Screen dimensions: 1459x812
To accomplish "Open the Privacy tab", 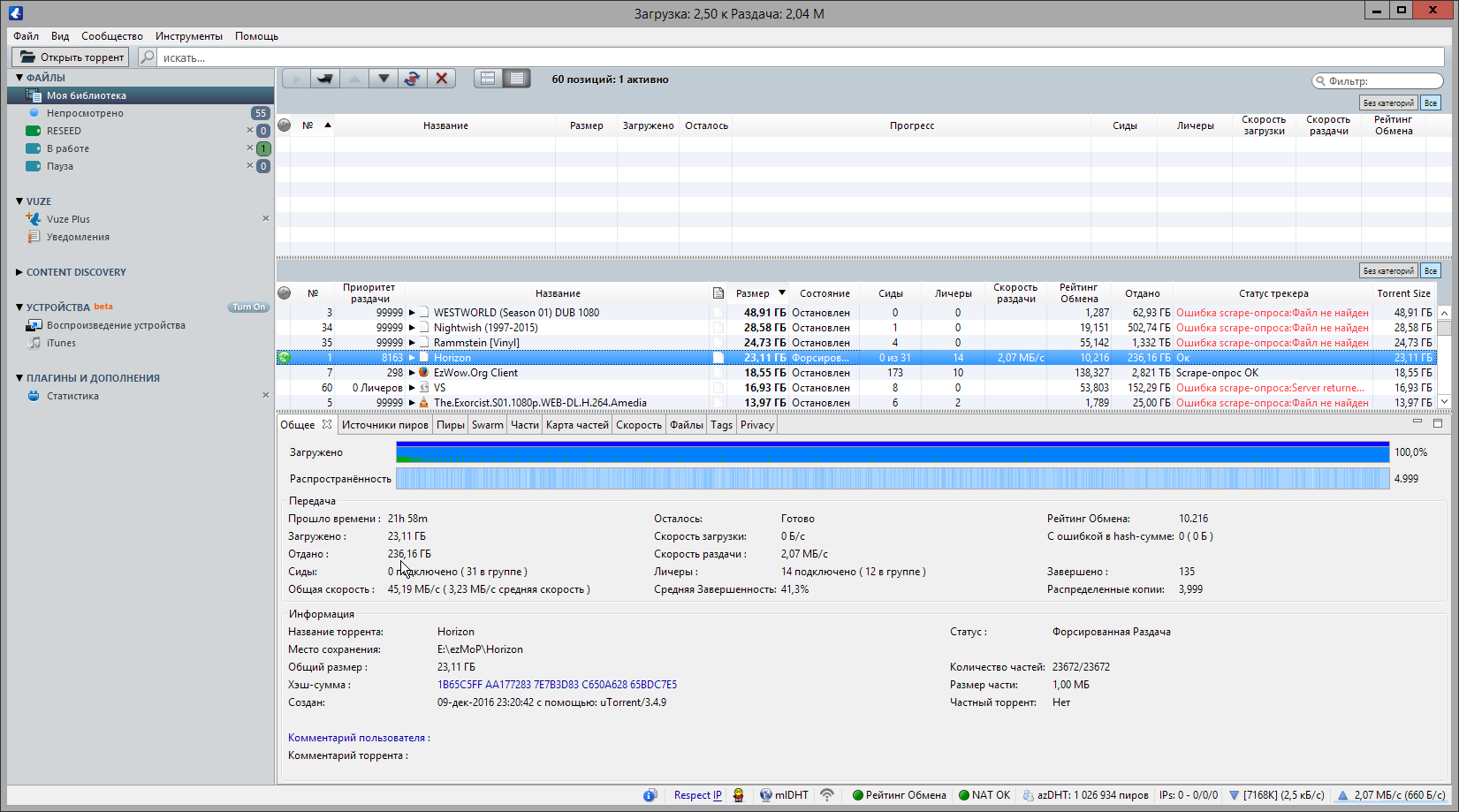I will pyautogui.click(x=757, y=425).
